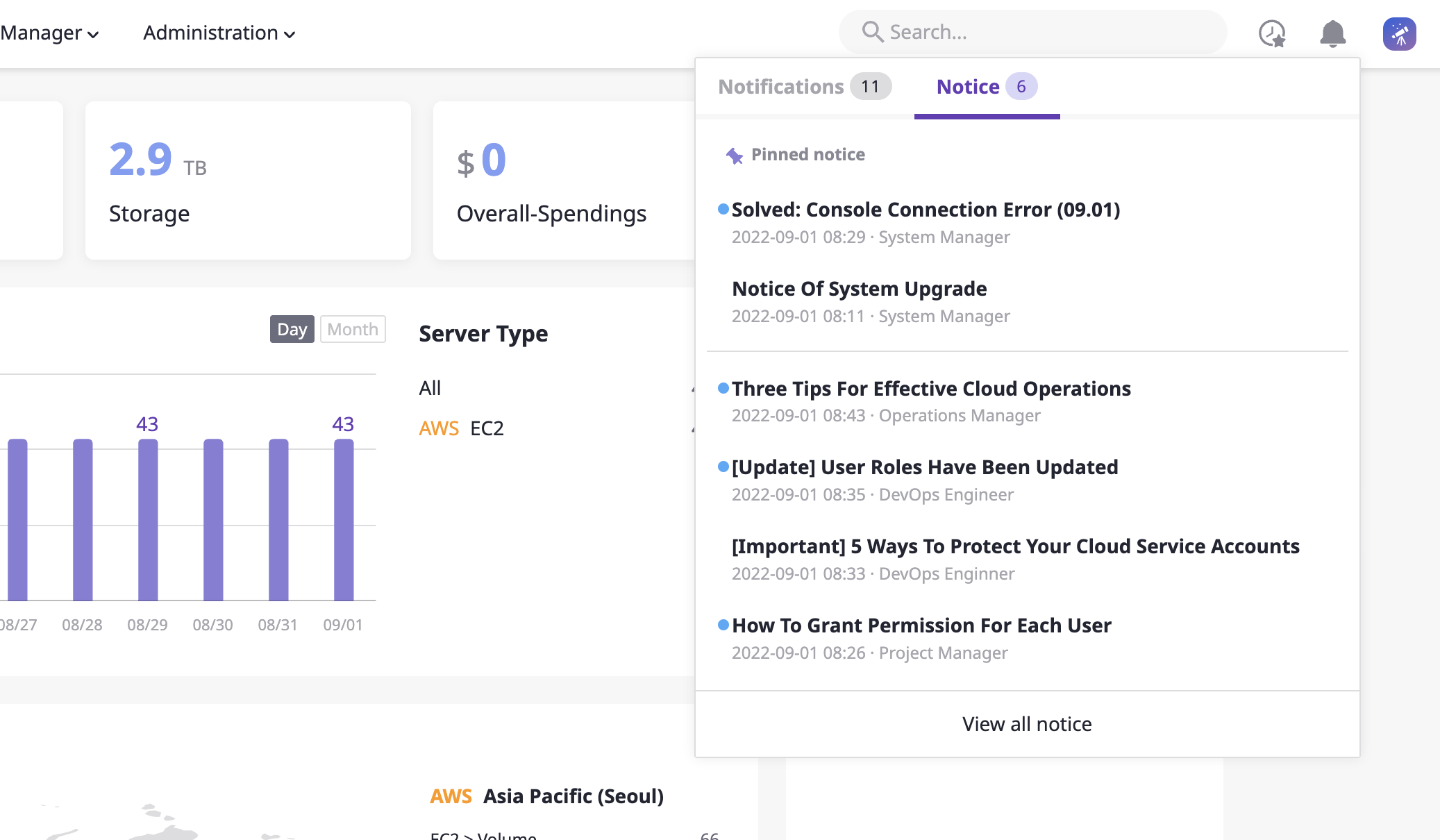Open Notice Of System Upgrade notice
This screenshot has height=840, width=1440.
coord(859,288)
